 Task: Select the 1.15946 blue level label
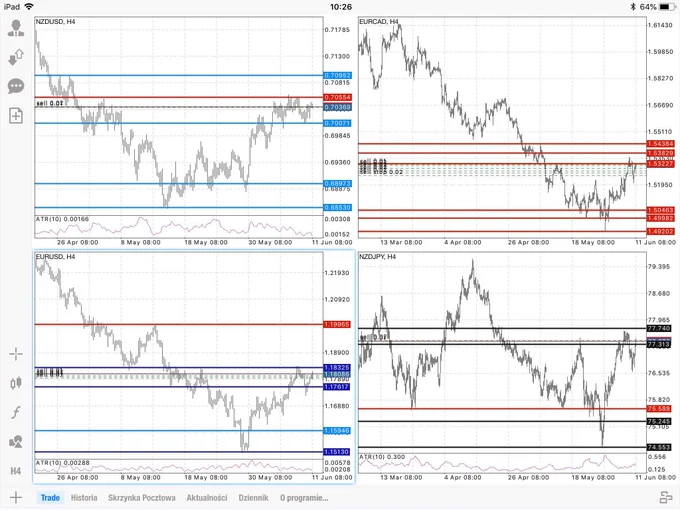[x=337, y=431]
